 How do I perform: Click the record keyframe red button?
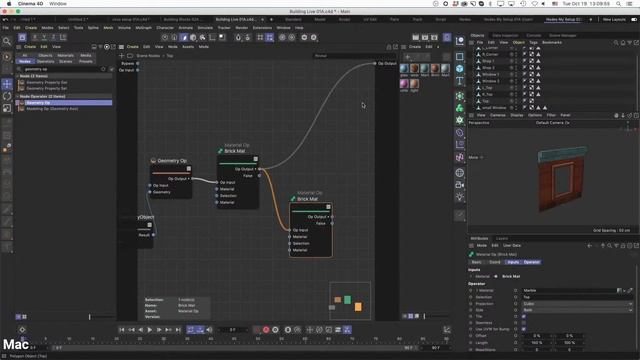pyautogui.click(x=266, y=330)
